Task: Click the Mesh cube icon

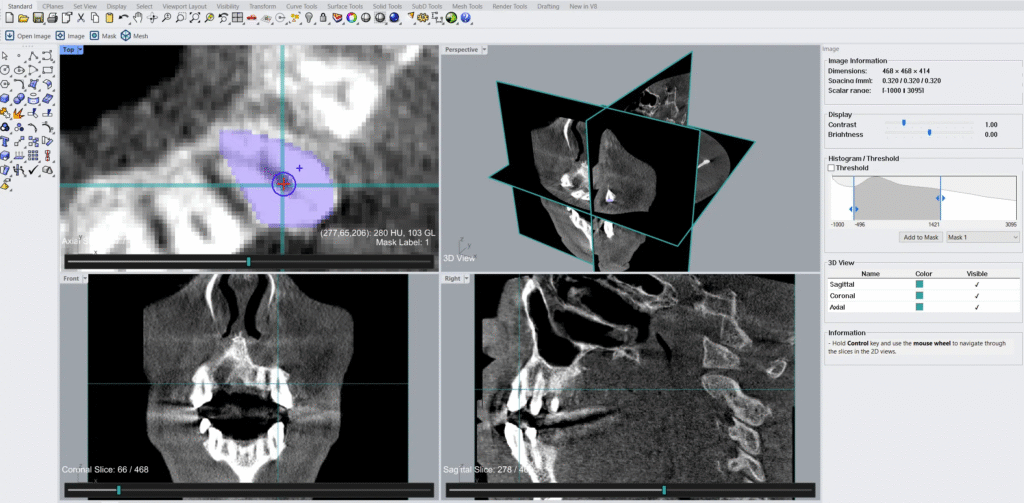Action: 126,36
